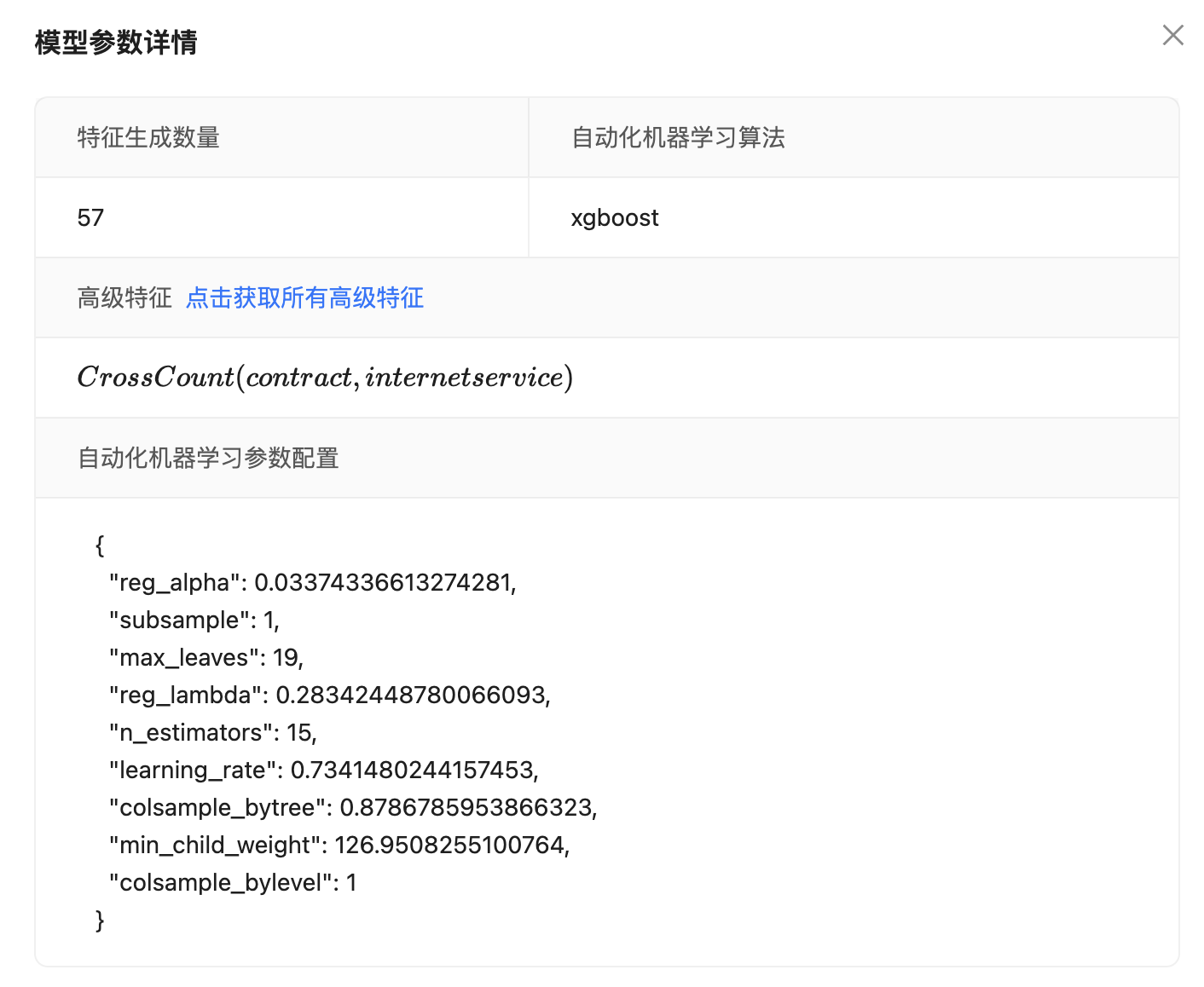1204x987 pixels.
Task: Click the closing brace of the JSON config
Action: (x=100, y=921)
